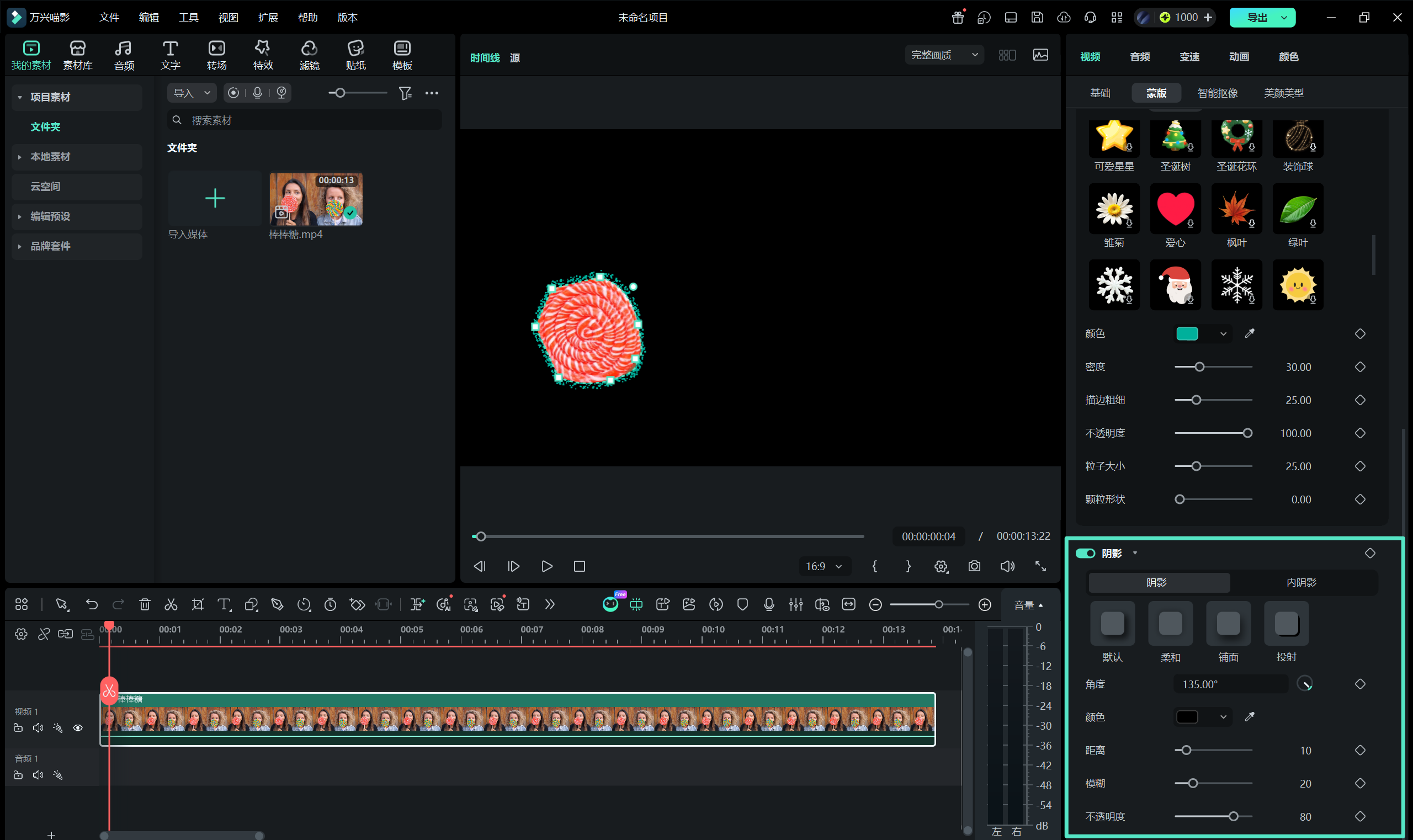This screenshot has width=1413, height=840.
Task: Open the Transitions (转场) panel
Action: (216, 56)
